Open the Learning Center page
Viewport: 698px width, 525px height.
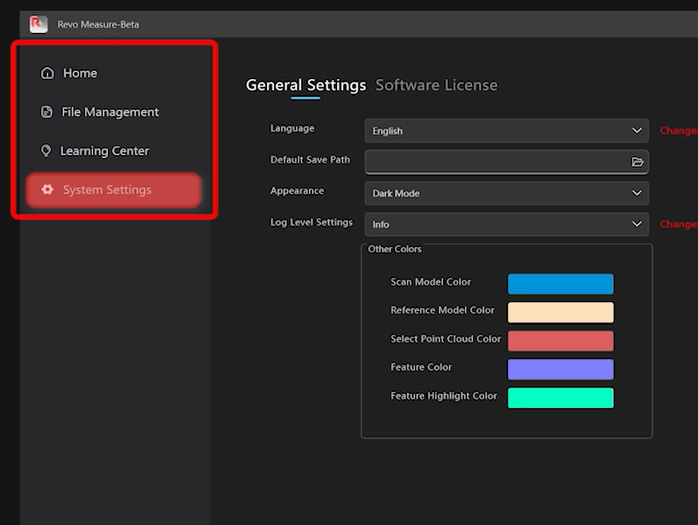coord(103,151)
